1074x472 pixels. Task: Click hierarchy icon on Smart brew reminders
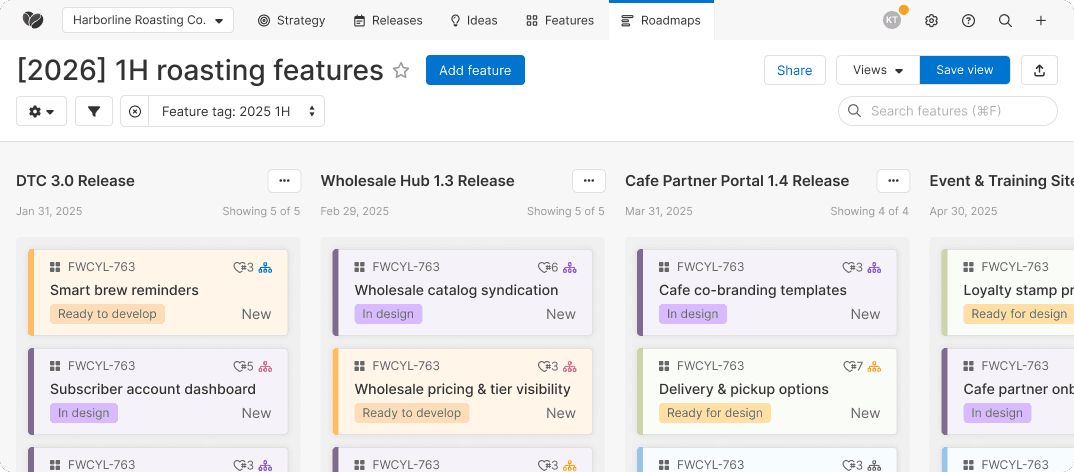pyautogui.click(x=265, y=267)
